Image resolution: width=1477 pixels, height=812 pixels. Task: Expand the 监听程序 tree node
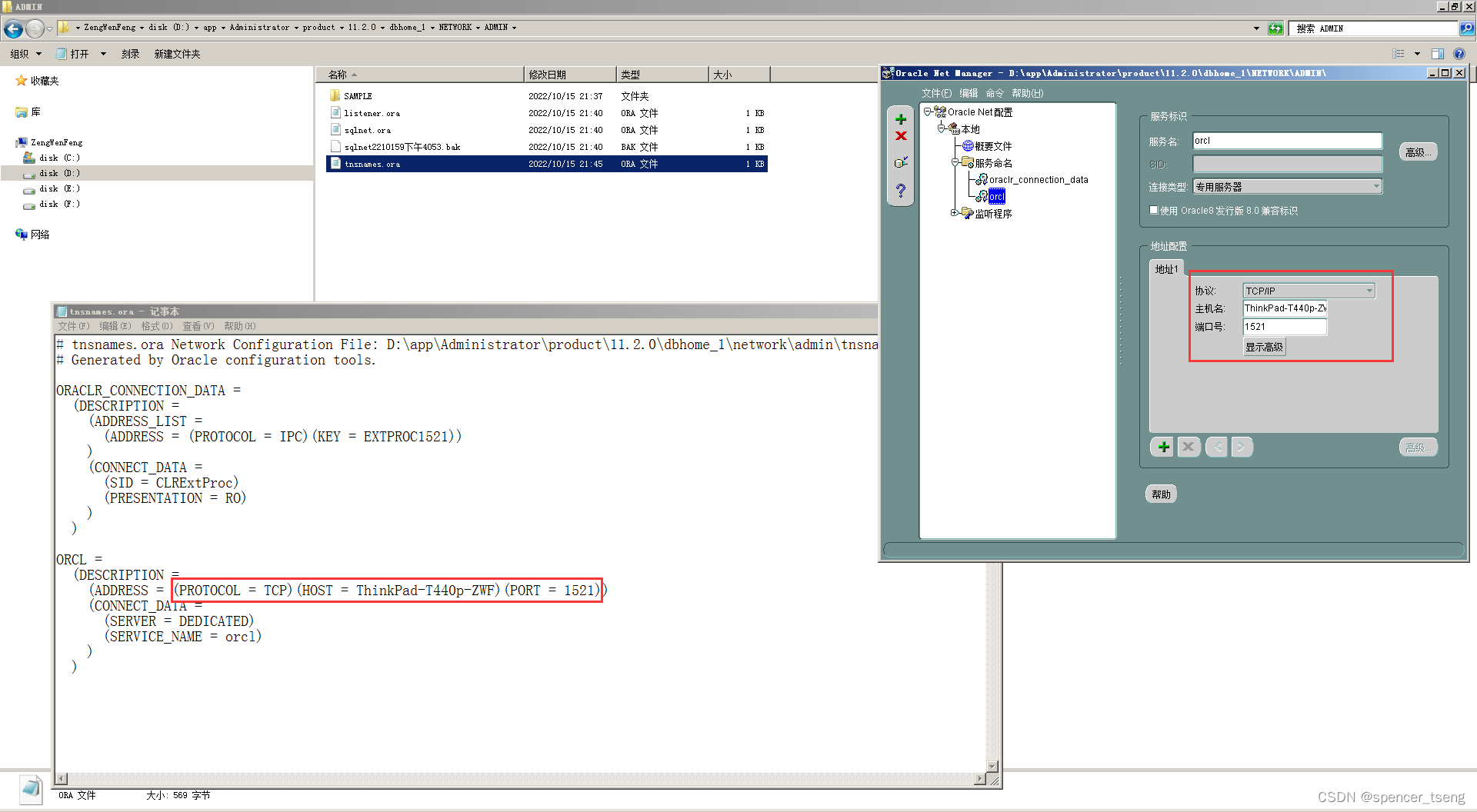pyautogui.click(x=955, y=213)
